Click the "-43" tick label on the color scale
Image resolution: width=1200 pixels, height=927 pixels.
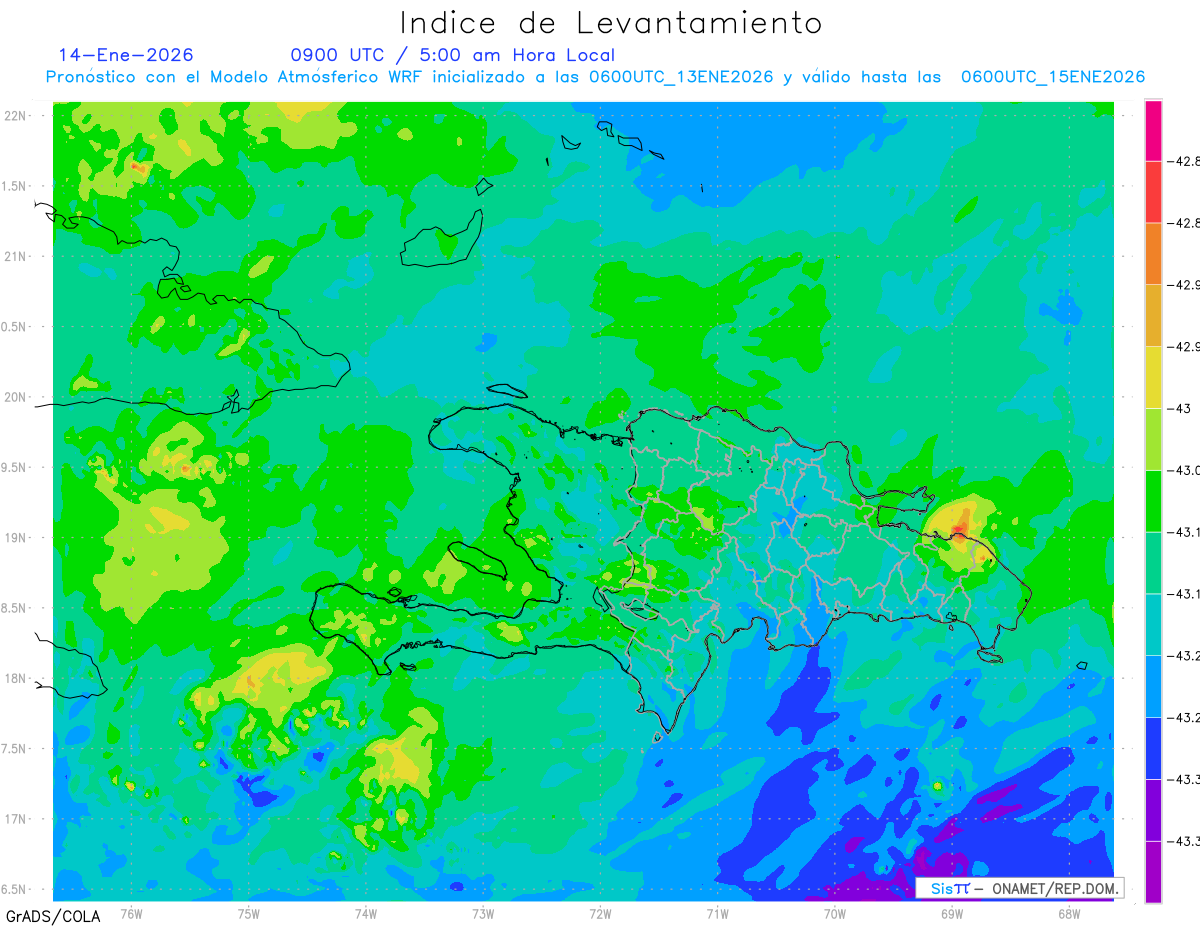point(1180,409)
